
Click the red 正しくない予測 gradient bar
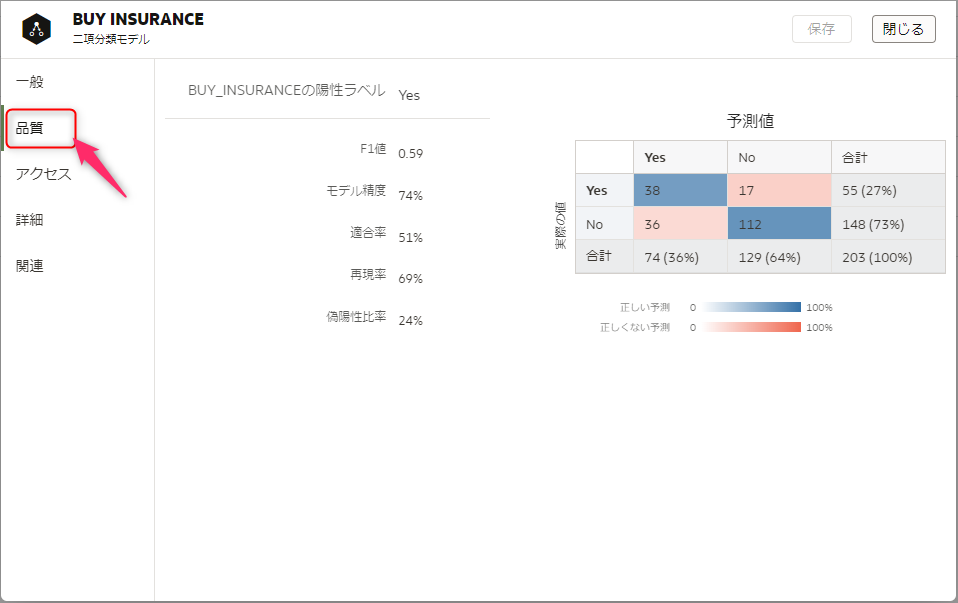point(751,327)
